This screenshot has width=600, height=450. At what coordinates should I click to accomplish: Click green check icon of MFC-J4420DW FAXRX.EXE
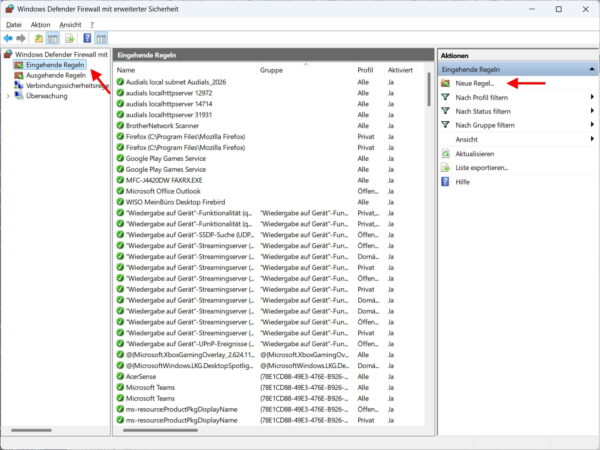(120, 180)
